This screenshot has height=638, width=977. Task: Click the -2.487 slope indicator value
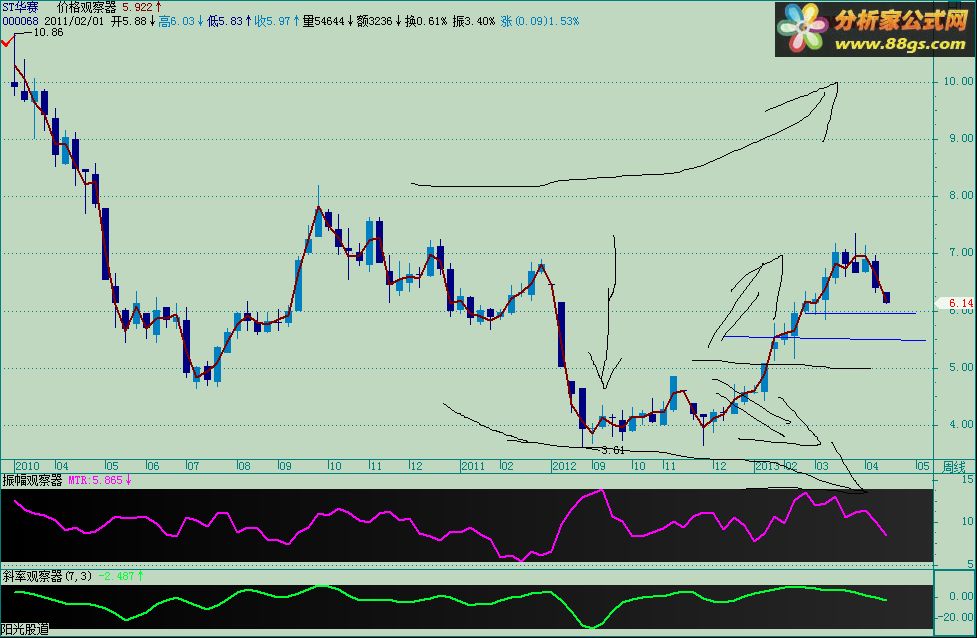pos(117,576)
